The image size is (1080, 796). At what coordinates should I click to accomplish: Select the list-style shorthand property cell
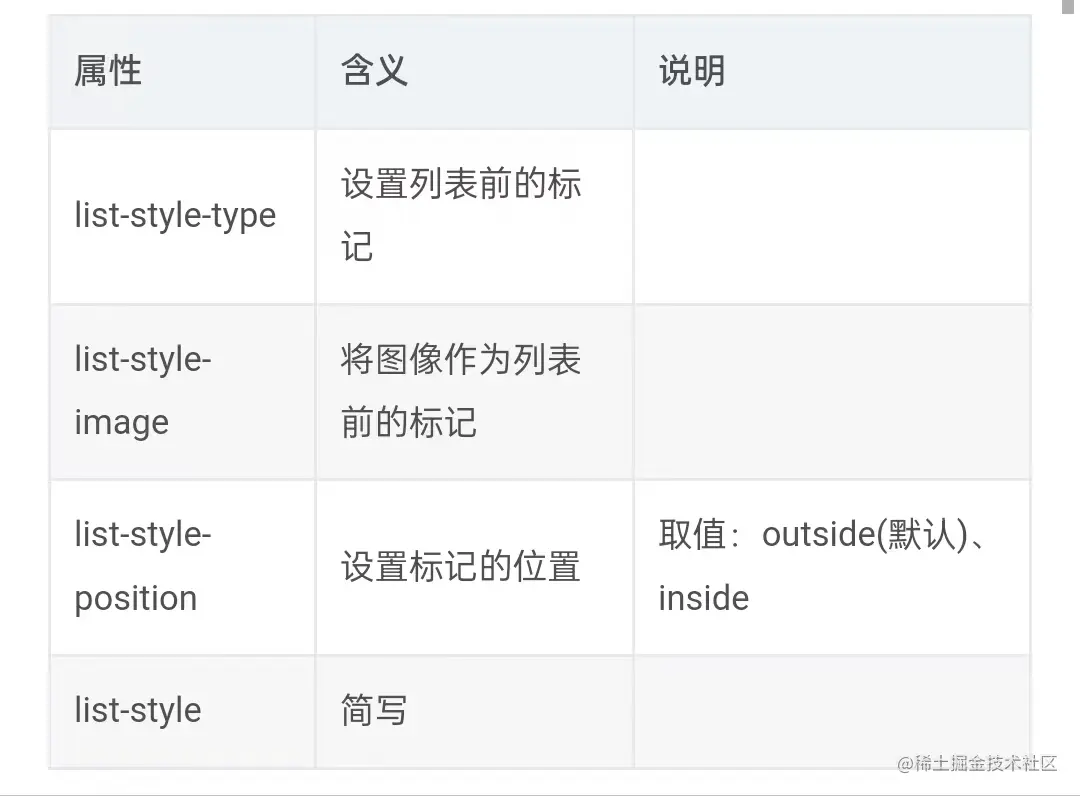pos(138,711)
